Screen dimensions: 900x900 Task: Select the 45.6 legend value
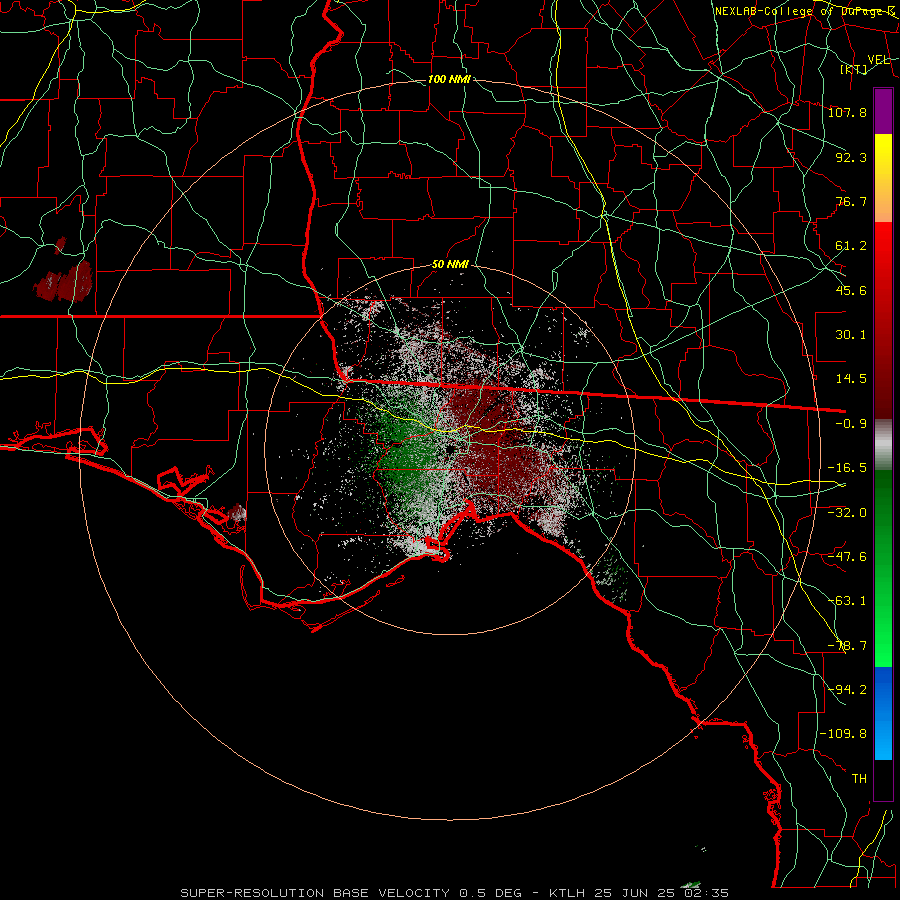[x=851, y=290]
